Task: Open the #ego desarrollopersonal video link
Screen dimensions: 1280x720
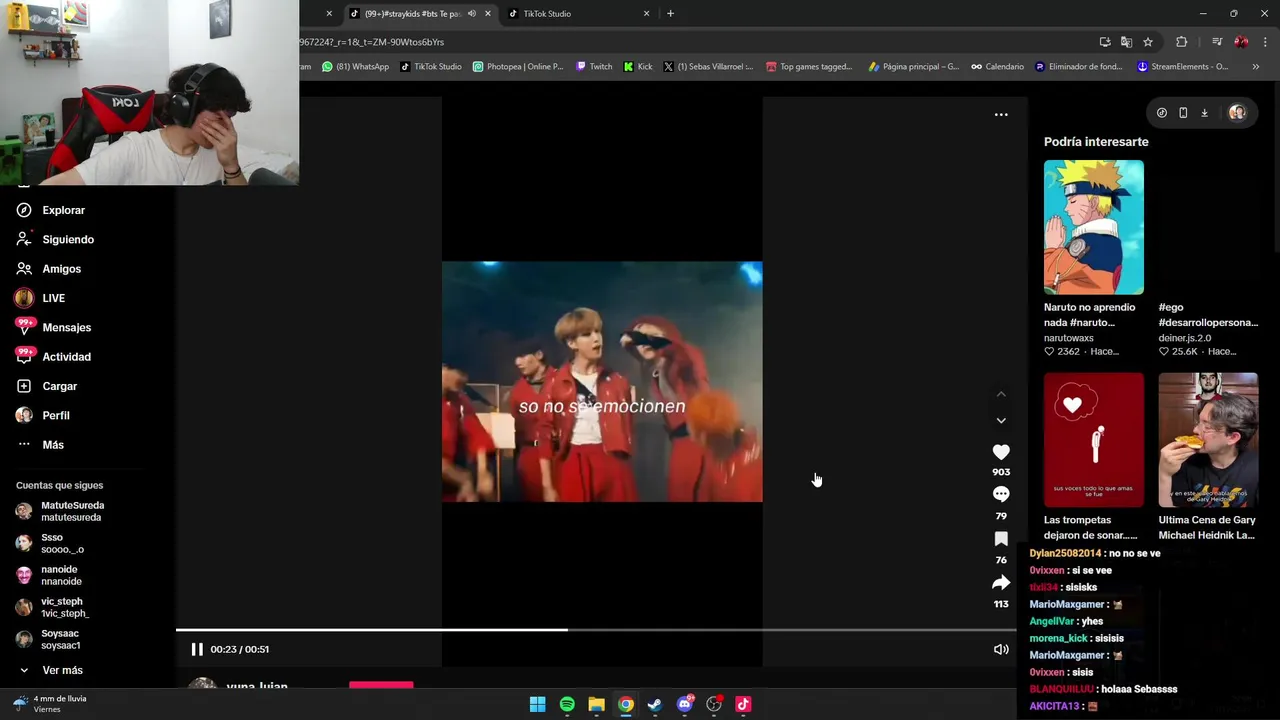Action: (1208, 315)
